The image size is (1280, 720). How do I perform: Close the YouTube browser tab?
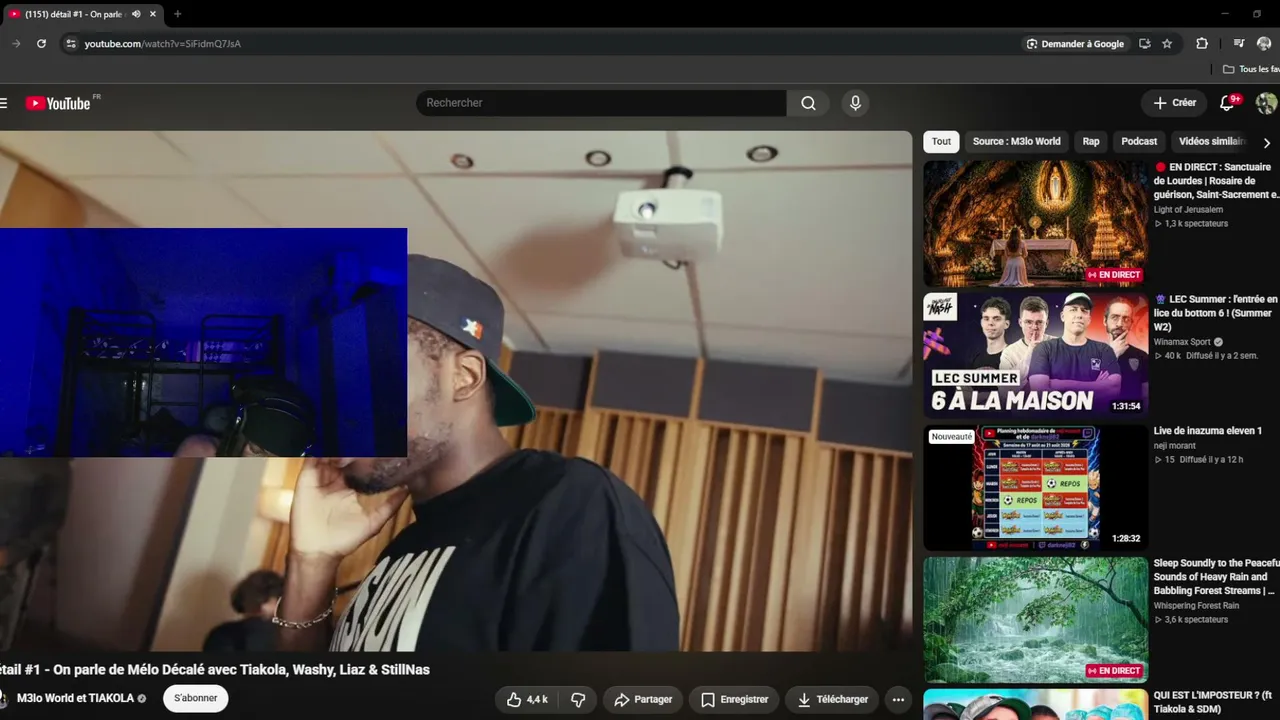[x=152, y=14]
